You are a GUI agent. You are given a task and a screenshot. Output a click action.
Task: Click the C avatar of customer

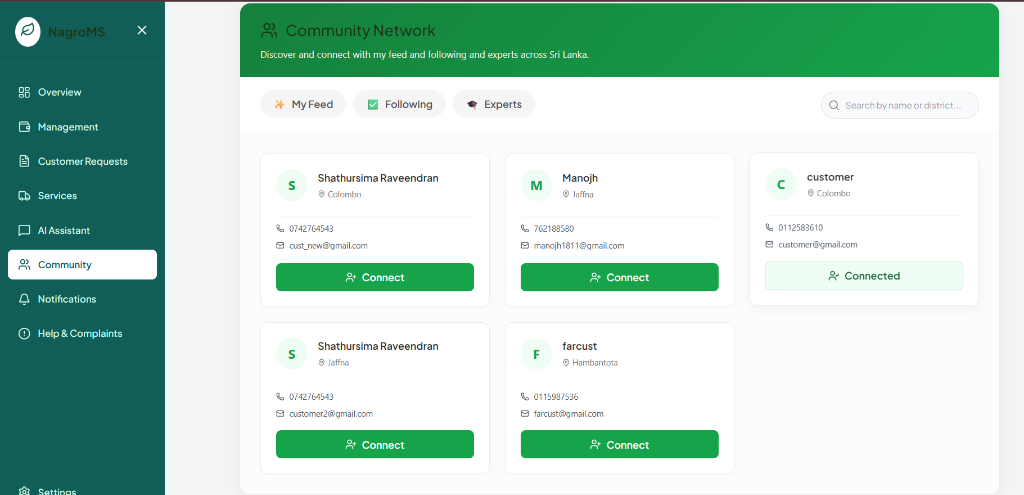click(x=781, y=184)
